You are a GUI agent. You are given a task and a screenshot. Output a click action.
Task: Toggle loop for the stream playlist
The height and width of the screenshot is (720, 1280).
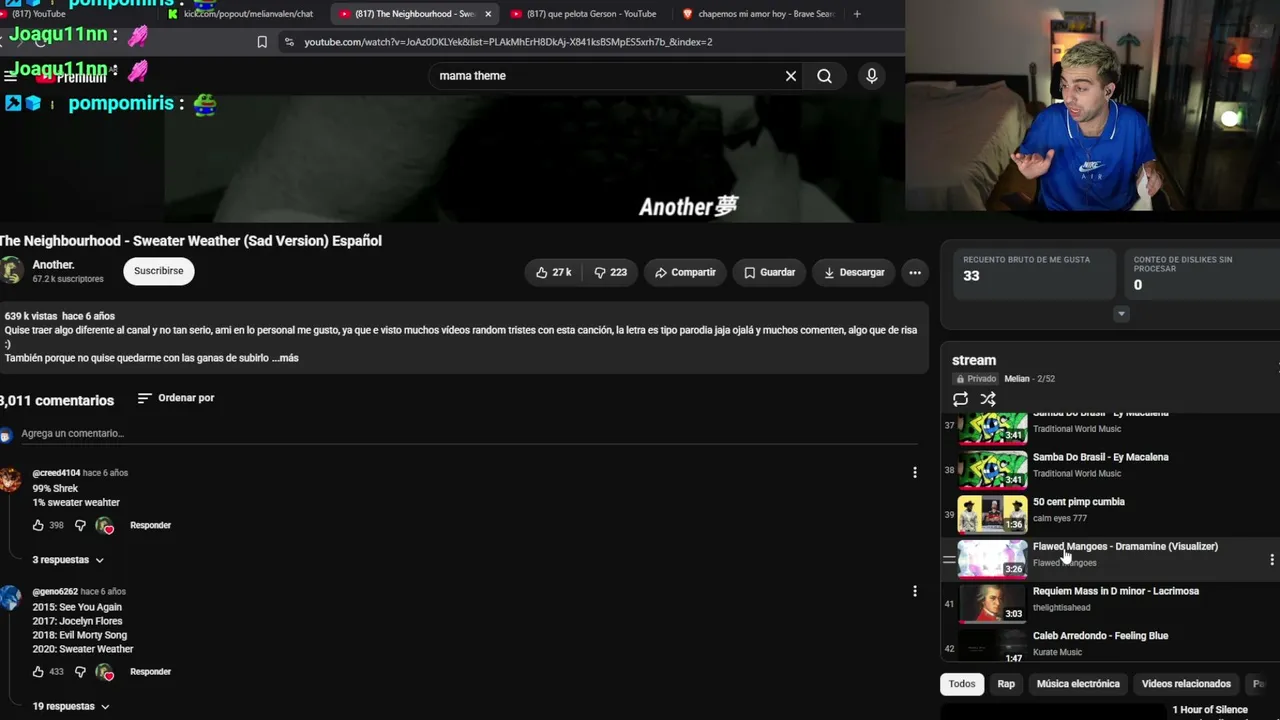coord(960,399)
